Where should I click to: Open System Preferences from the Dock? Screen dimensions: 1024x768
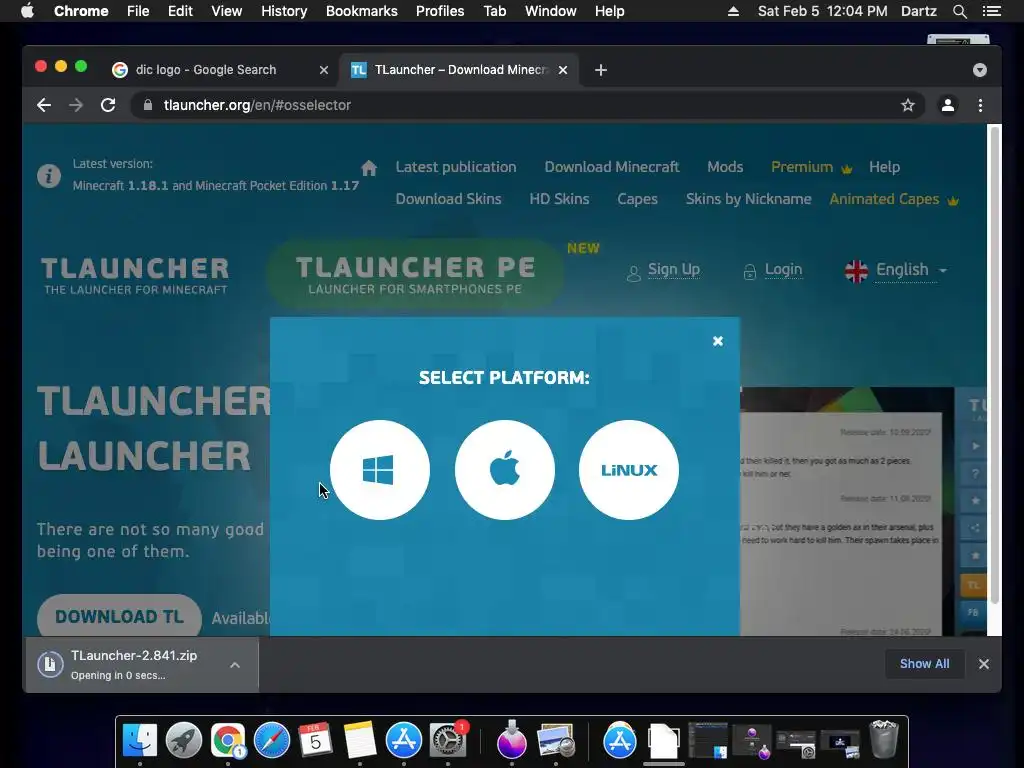[x=448, y=741]
